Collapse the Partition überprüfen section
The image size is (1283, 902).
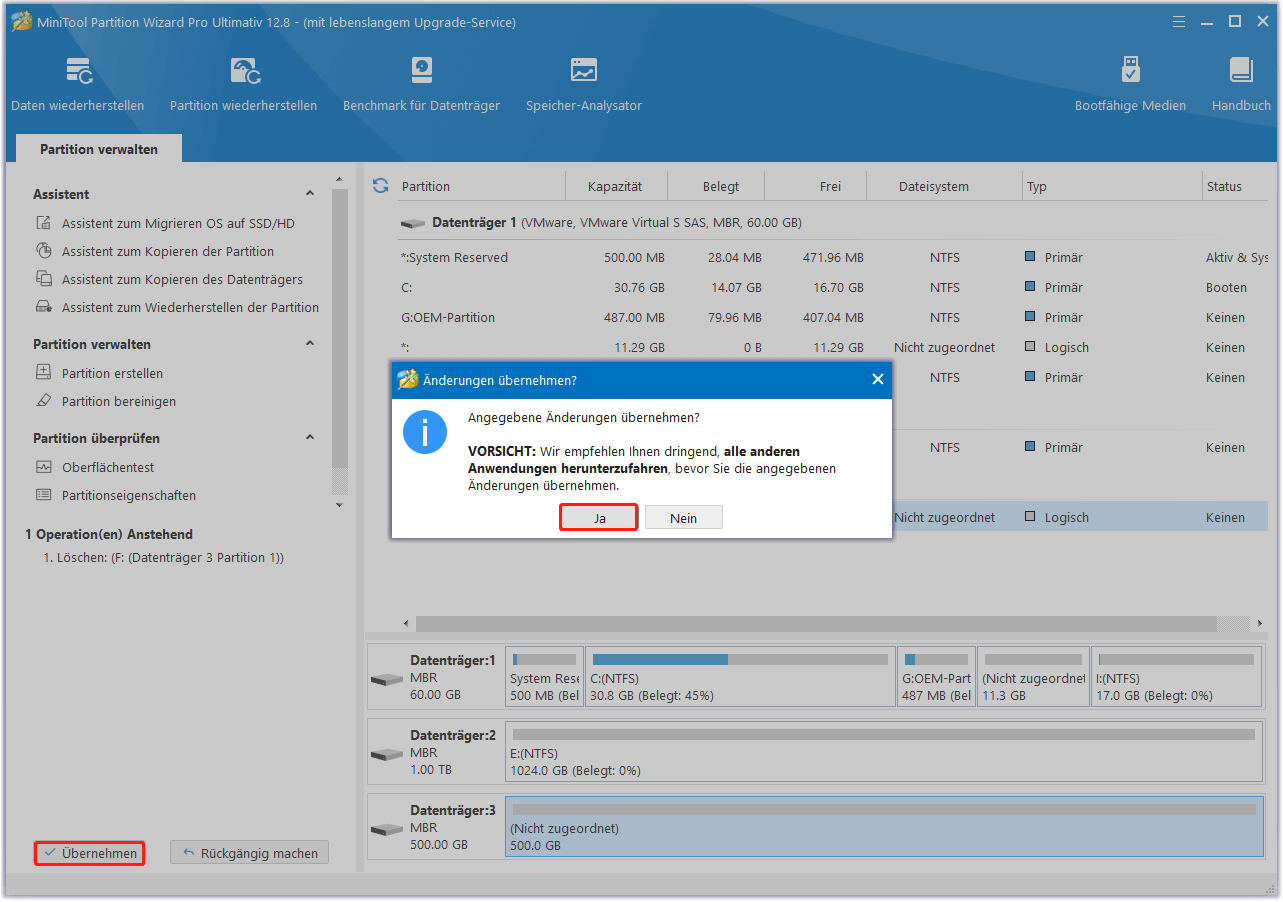click(310, 438)
